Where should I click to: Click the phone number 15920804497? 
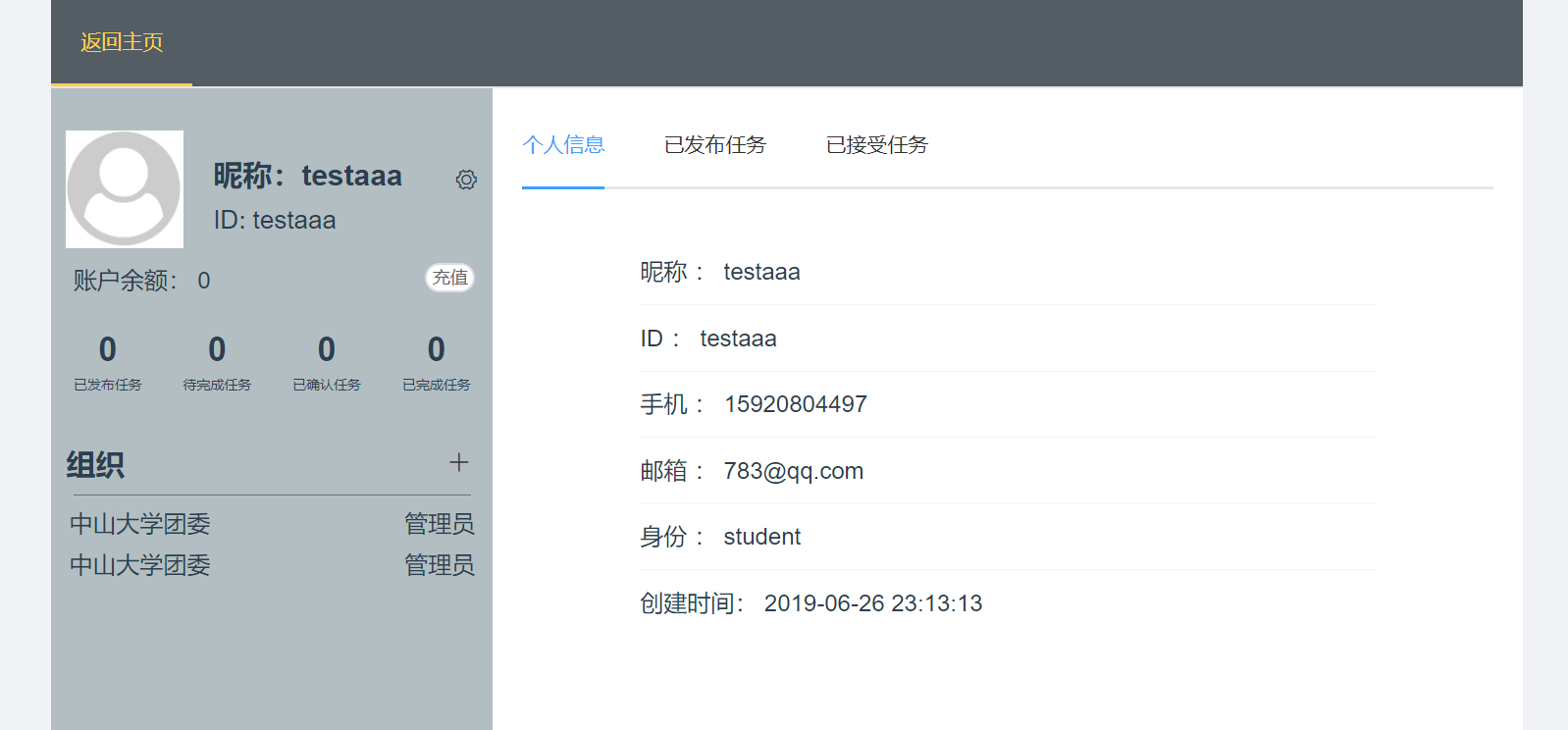(x=795, y=404)
